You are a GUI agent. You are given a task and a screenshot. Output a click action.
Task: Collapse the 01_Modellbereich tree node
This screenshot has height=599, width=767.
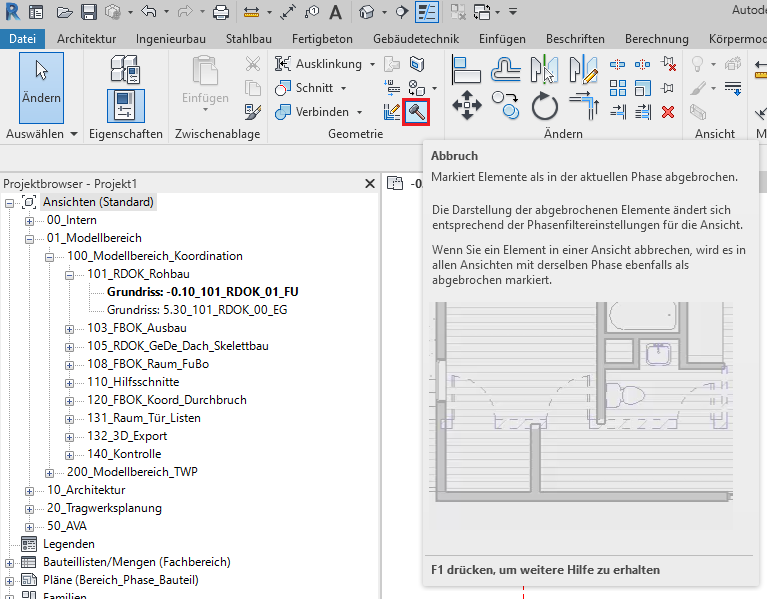[30, 238]
